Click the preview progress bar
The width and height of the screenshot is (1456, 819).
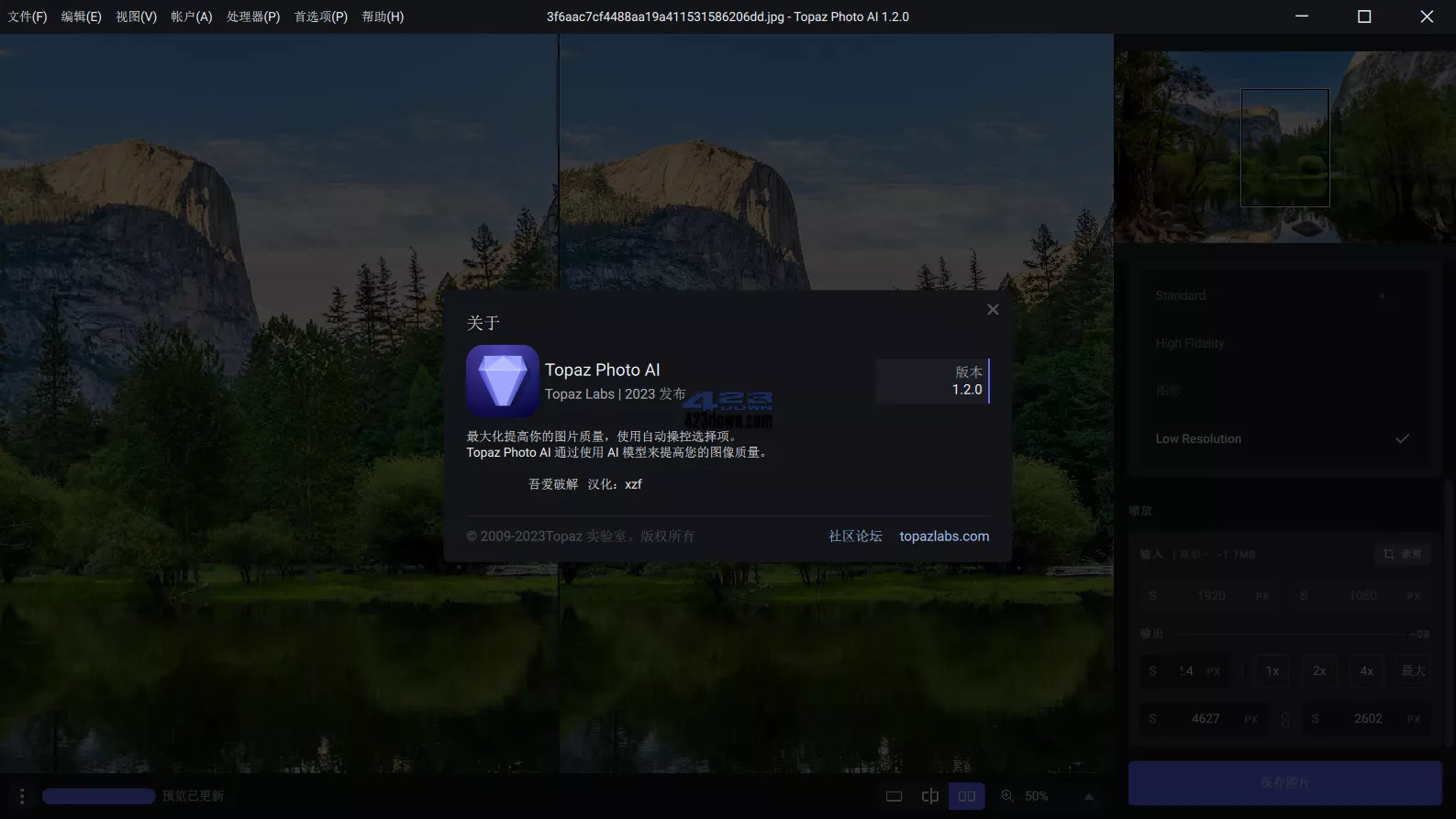(x=99, y=796)
